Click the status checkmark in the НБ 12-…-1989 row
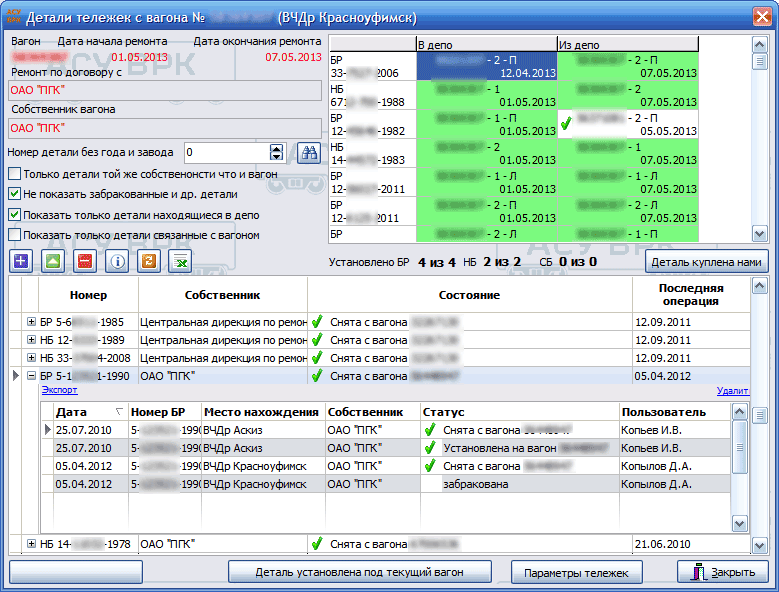779x592 pixels. (x=317, y=340)
